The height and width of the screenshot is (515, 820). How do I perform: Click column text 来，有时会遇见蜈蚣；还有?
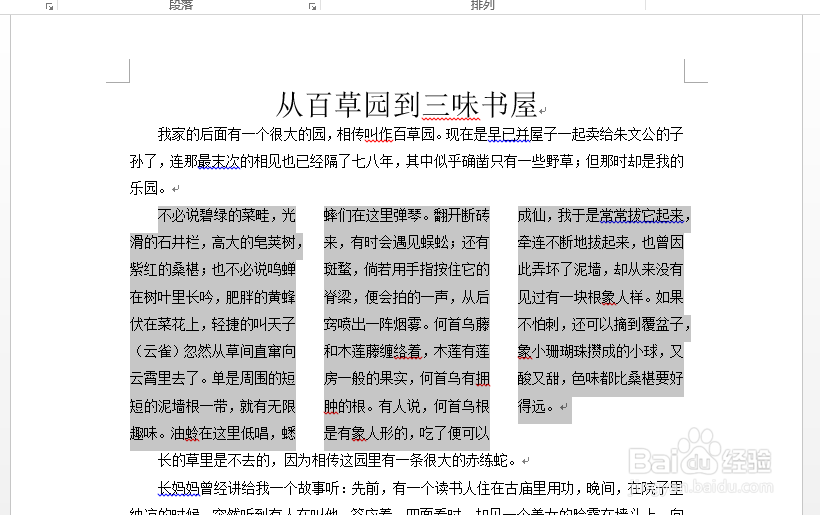406,243
